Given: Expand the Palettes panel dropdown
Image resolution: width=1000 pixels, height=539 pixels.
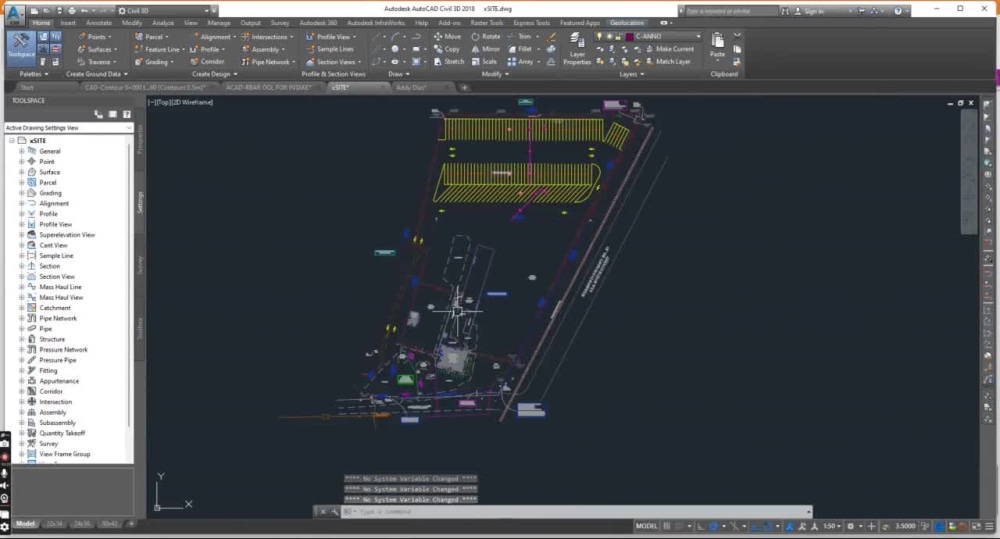Looking at the screenshot, I should (33, 74).
